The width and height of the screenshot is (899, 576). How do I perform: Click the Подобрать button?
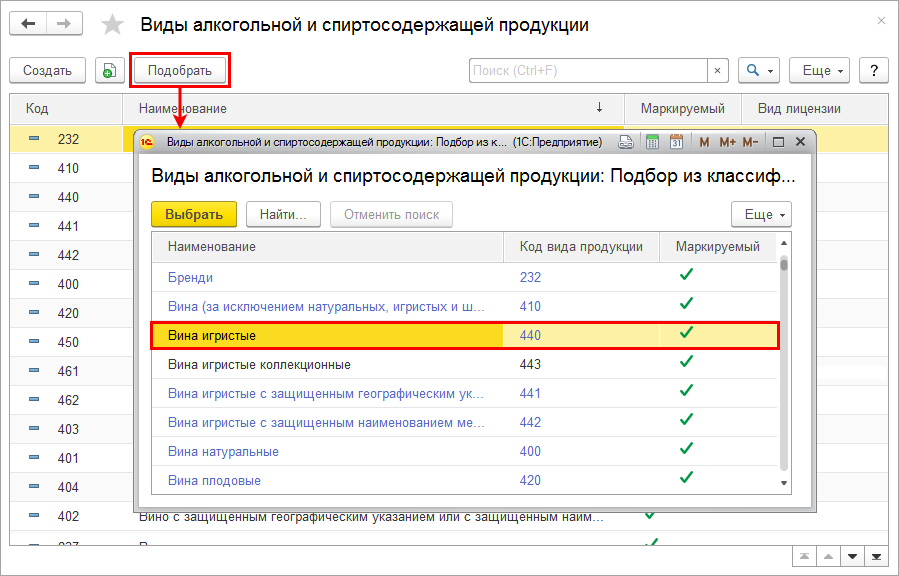click(180, 71)
